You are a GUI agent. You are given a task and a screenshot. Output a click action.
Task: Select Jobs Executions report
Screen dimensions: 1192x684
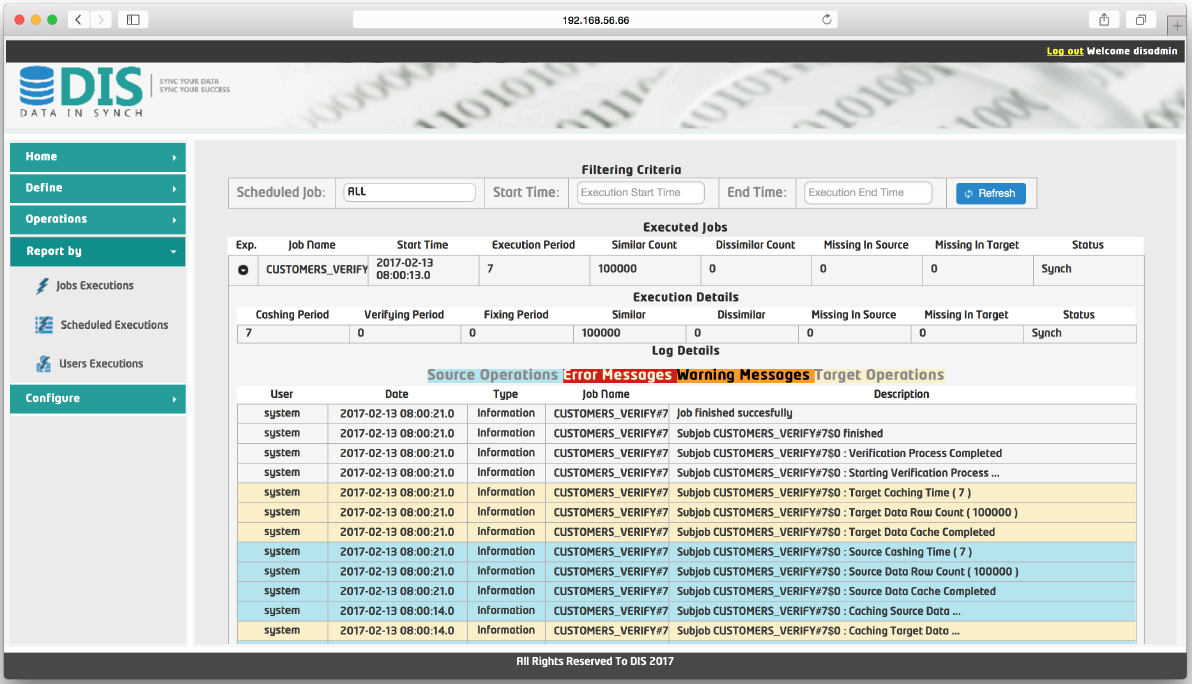(94, 286)
